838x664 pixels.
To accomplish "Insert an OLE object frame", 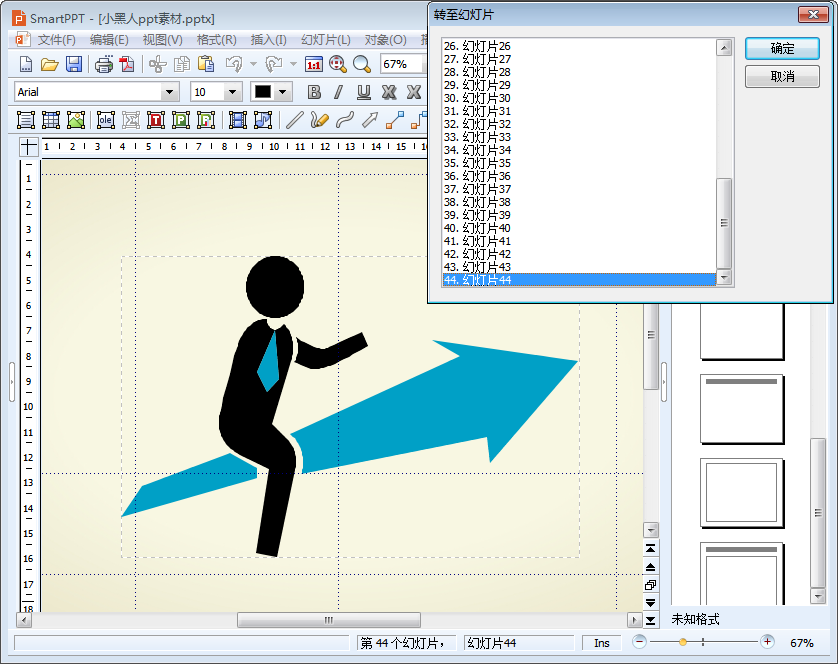I will [106, 120].
